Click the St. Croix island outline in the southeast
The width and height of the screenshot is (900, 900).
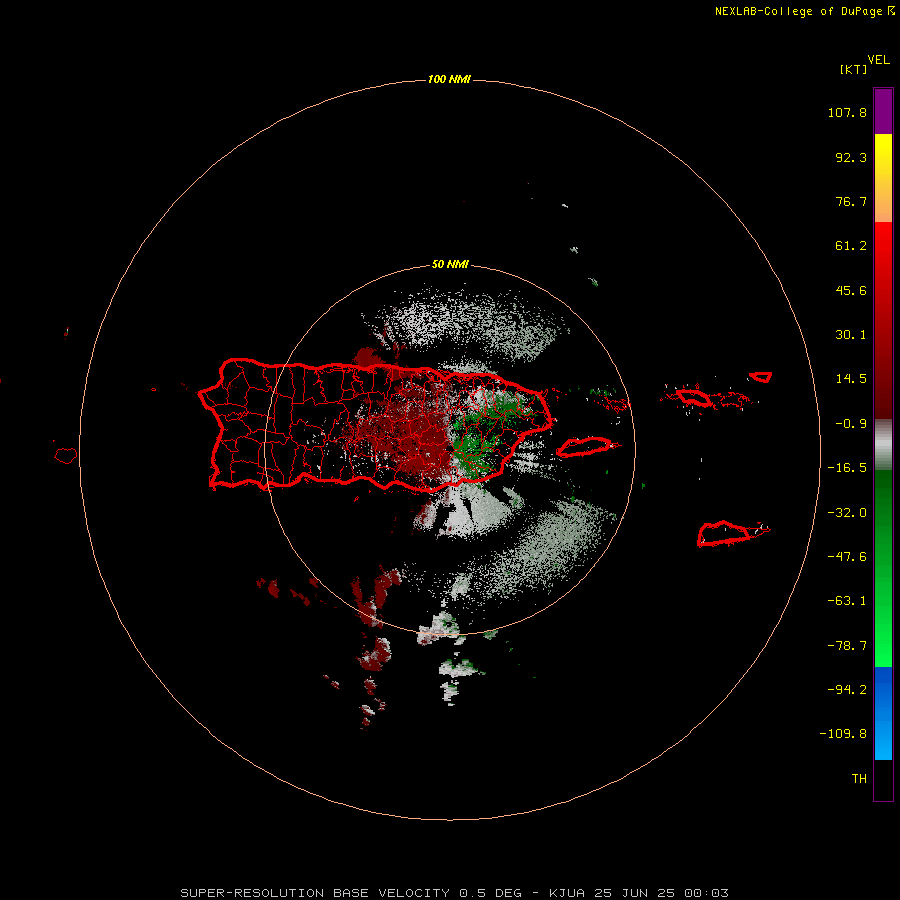(x=725, y=534)
